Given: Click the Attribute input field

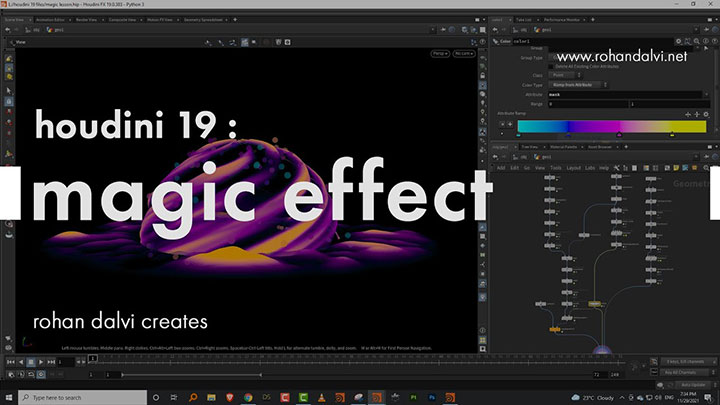Looking at the screenshot, I should (x=625, y=95).
